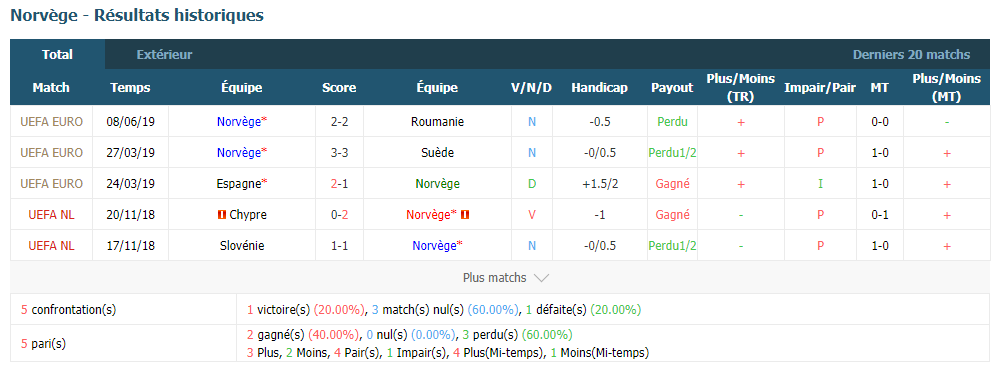The height and width of the screenshot is (368, 998).
Task: Open Derniers 20 matchs selector
Action: click(x=911, y=55)
